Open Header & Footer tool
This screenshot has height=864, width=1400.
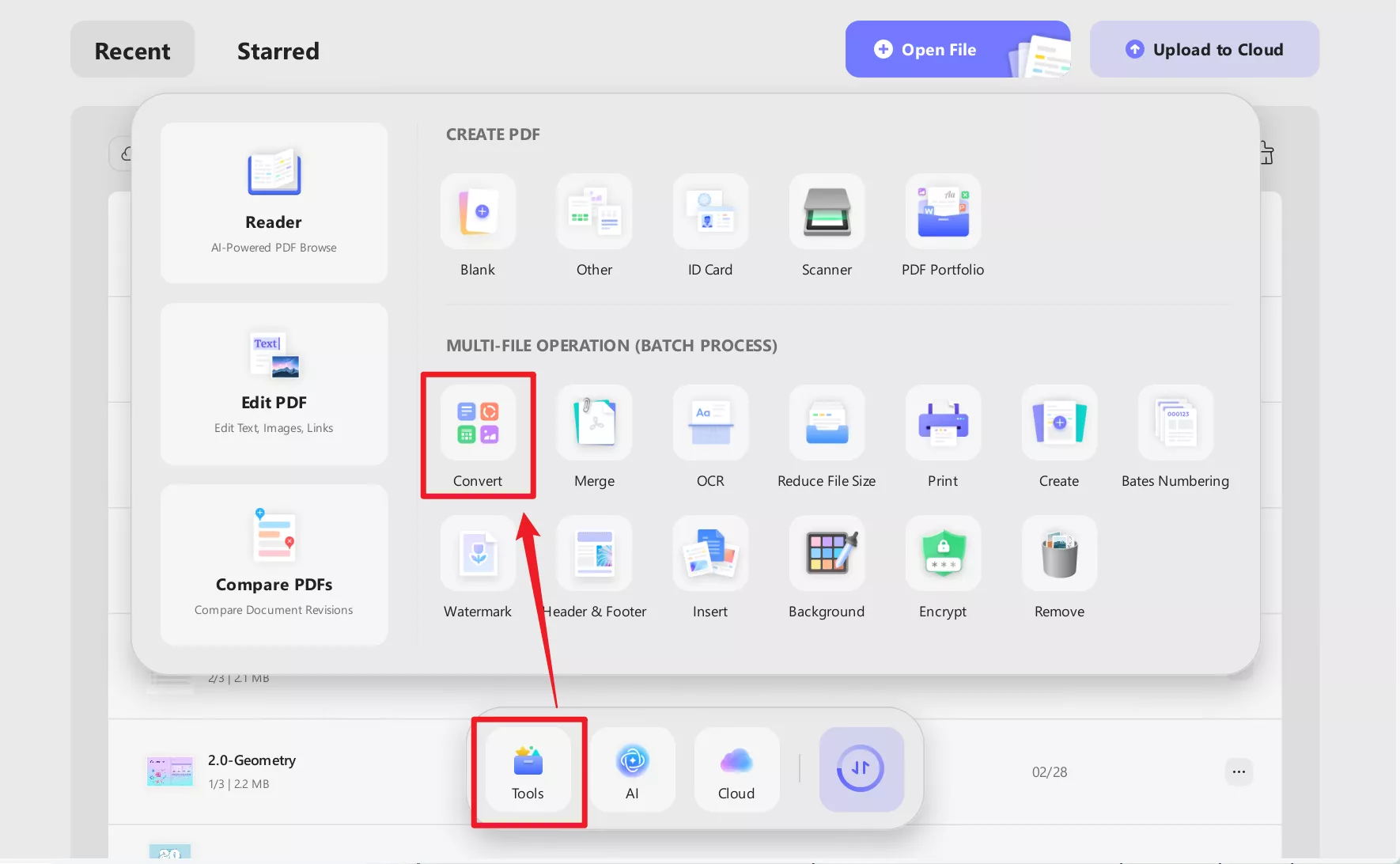coord(594,553)
